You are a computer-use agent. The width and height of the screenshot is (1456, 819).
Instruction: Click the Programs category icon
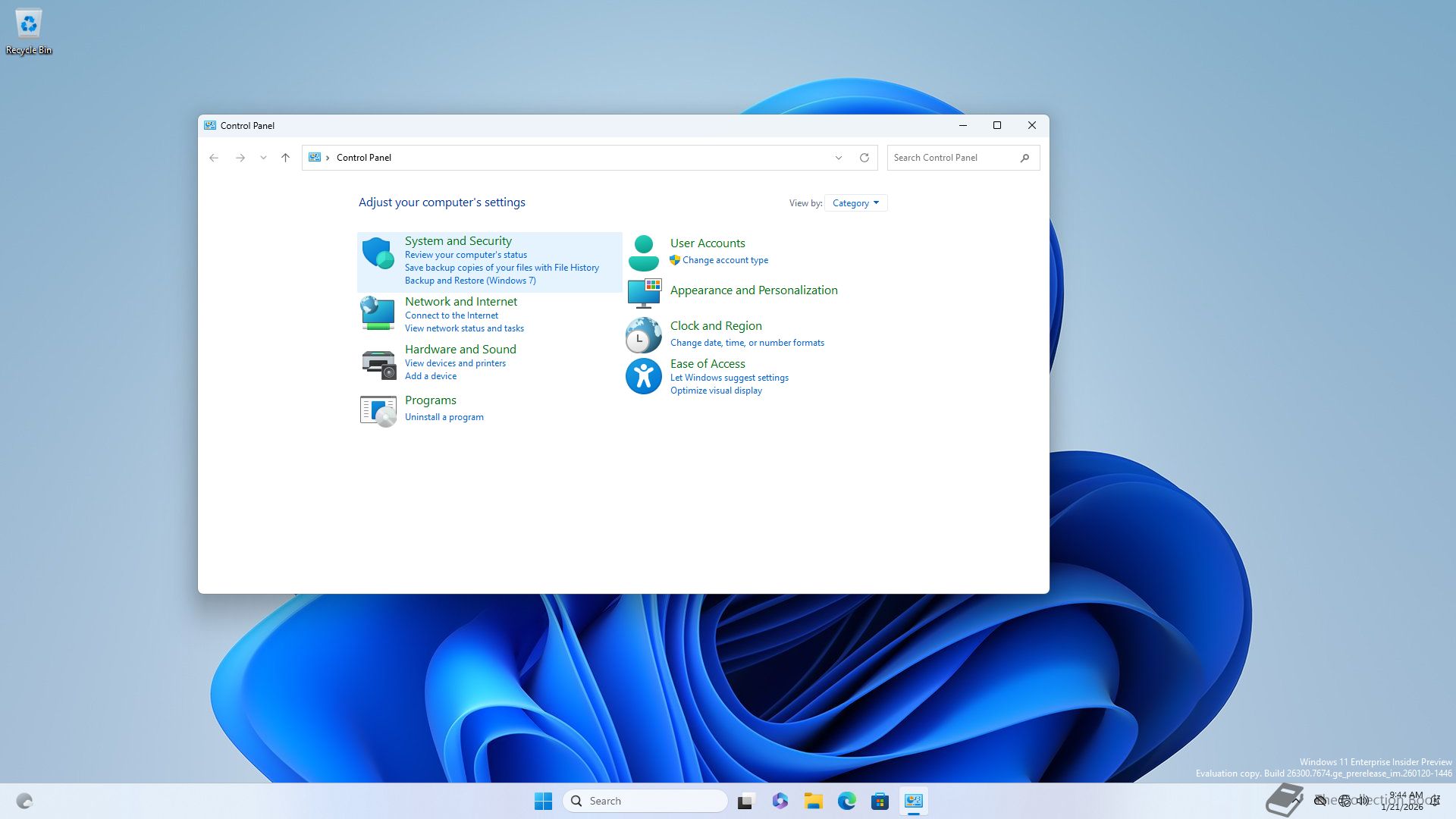point(378,410)
